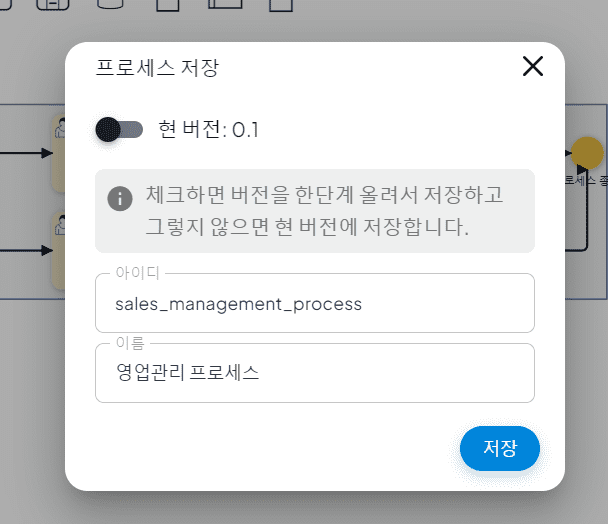Select the pool participant palette icon
Screen dimensions: 608x524
pos(225,3)
